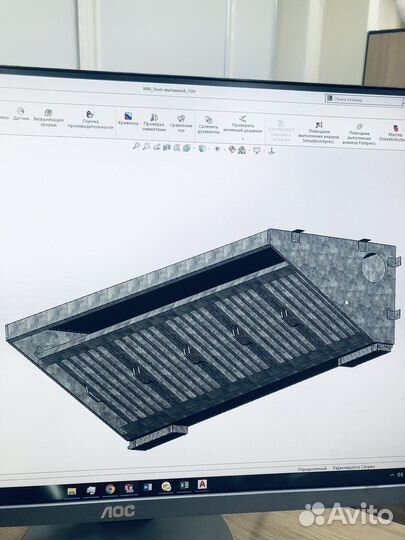This screenshot has width=405, height=540.
Task: Select Zoom to Area icon
Action: coord(146,147)
